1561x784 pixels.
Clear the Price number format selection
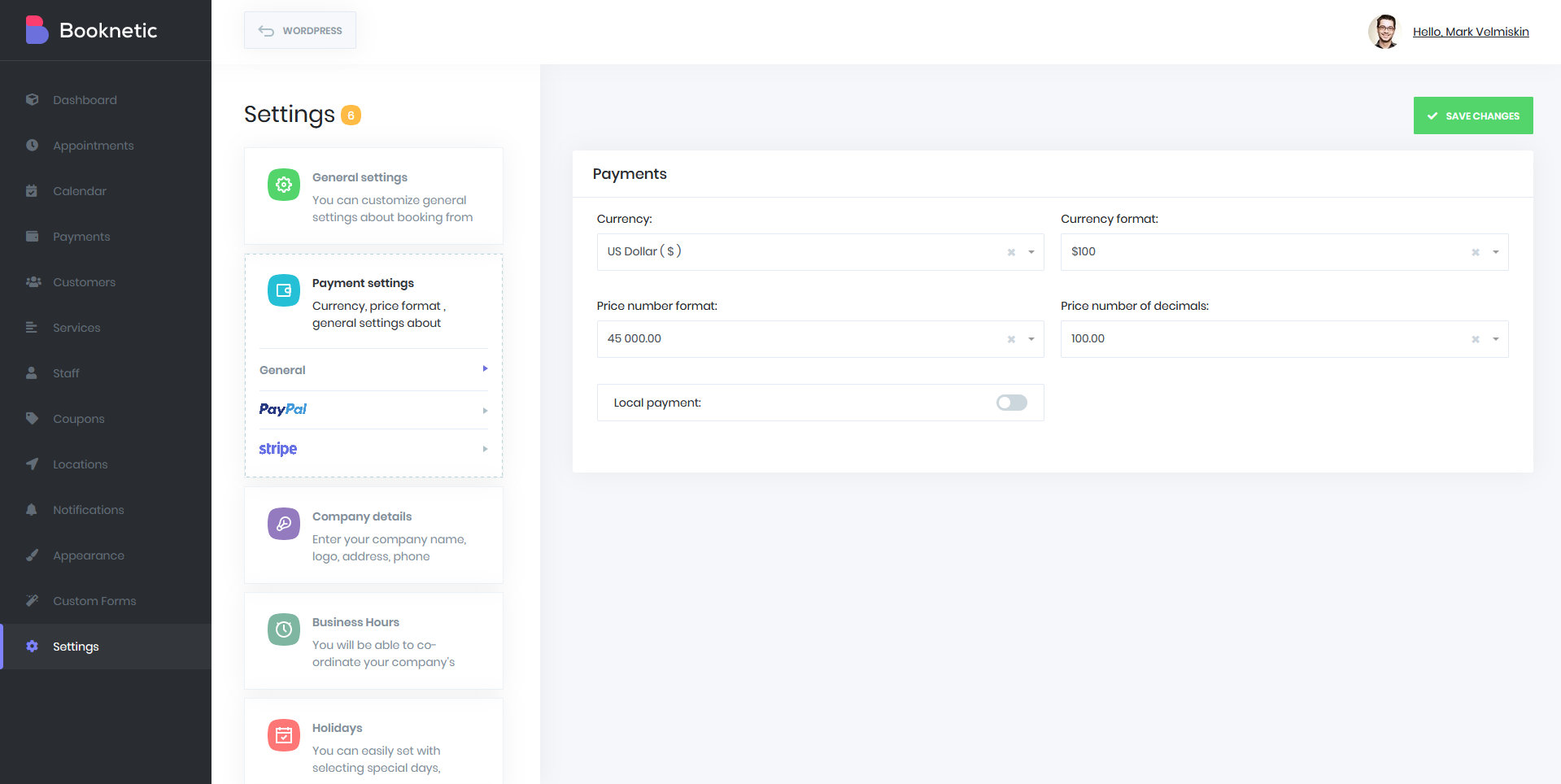point(1011,339)
